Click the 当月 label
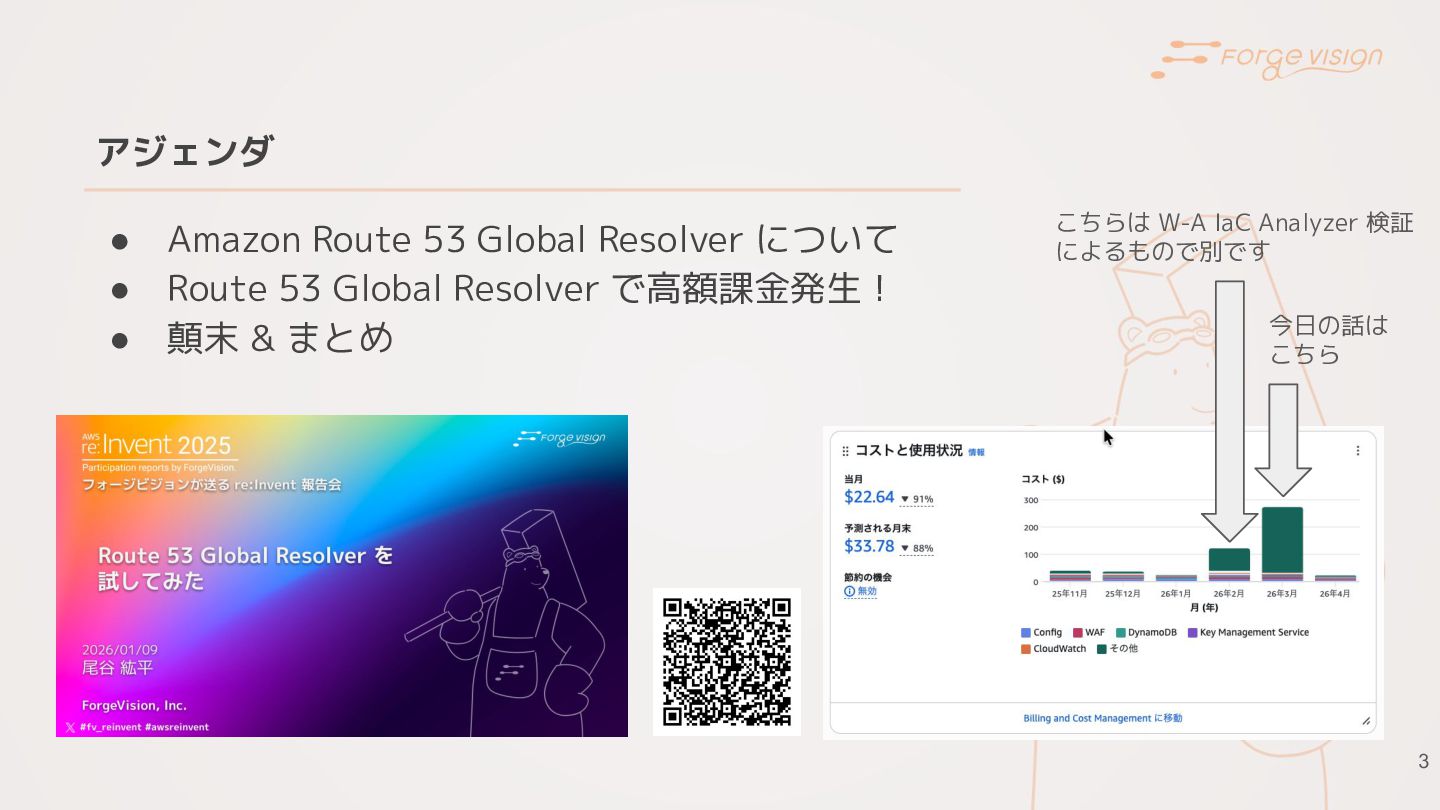This screenshot has height=810, width=1440. click(x=853, y=479)
